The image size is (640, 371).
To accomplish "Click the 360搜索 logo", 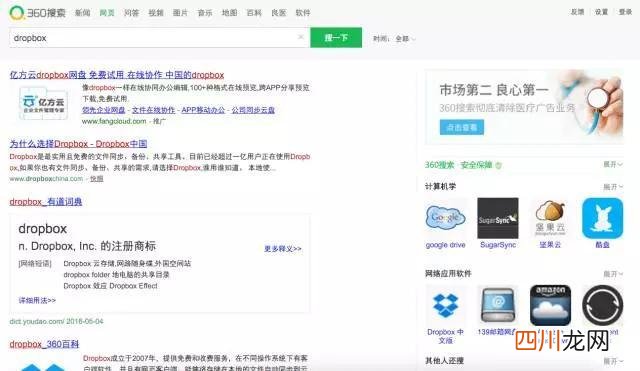I will click(38, 13).
